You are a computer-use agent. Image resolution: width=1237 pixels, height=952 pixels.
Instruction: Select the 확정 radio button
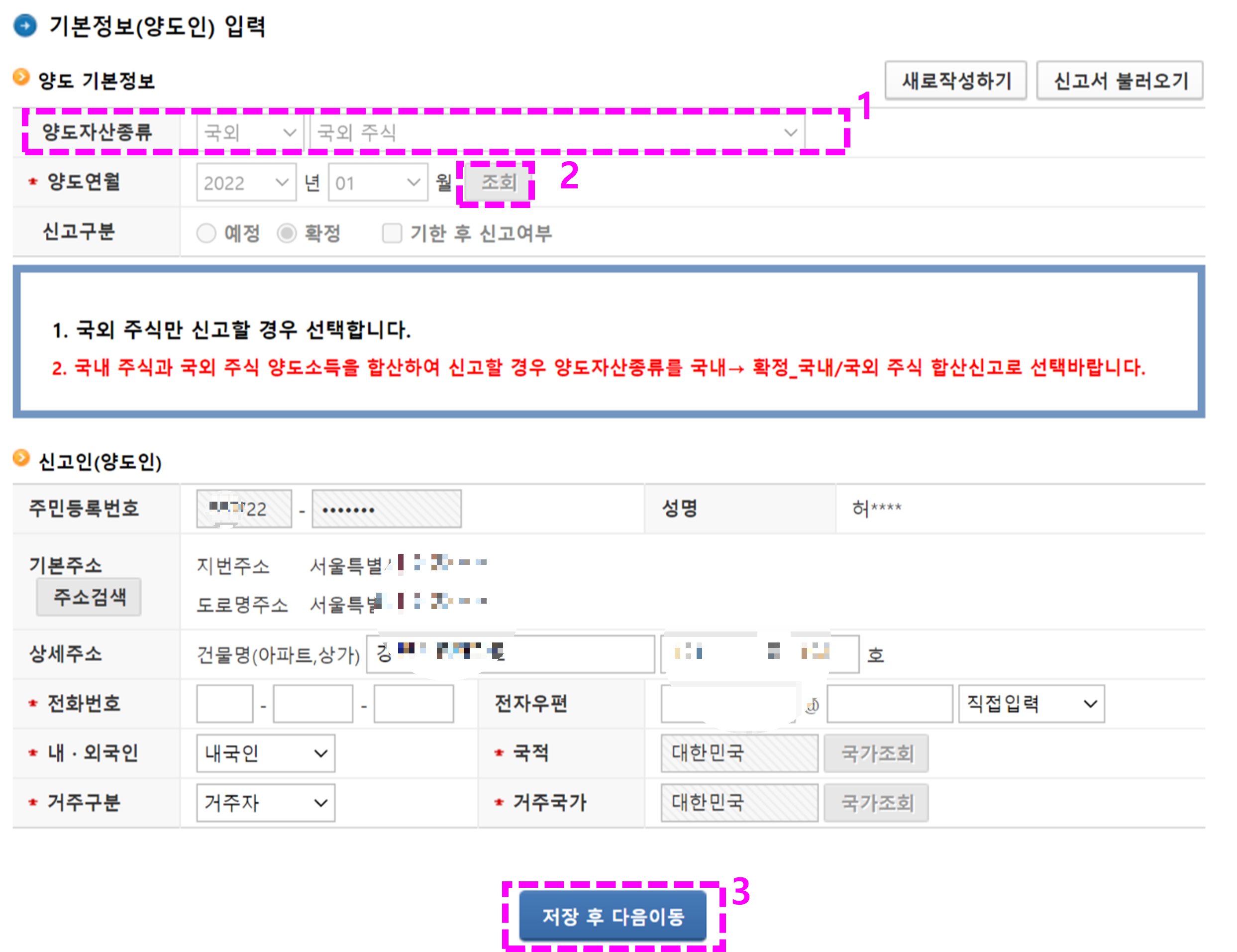tap(287, 233)
